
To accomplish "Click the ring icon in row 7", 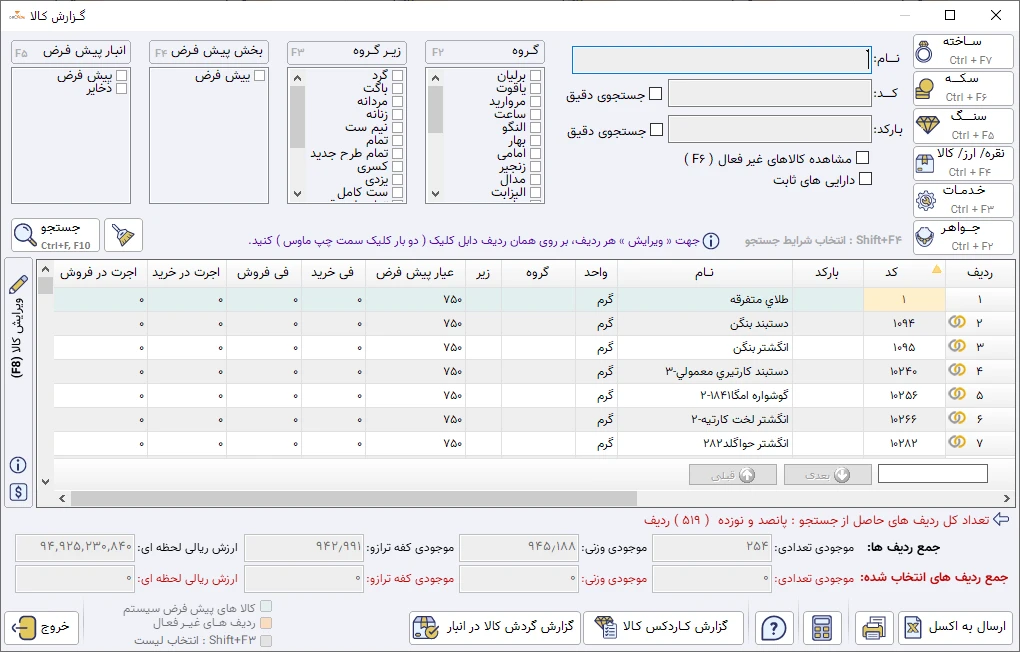I will (x=957, y=442).
